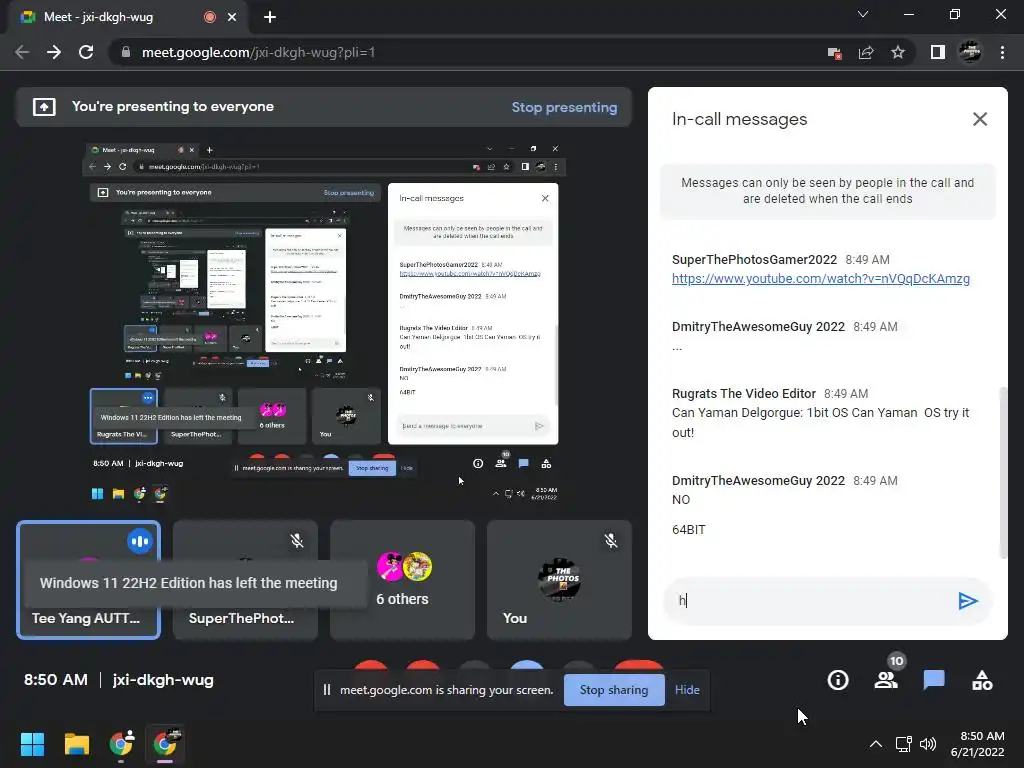
Task: Open meeting details info icon
Action: [x=838, y=680]
